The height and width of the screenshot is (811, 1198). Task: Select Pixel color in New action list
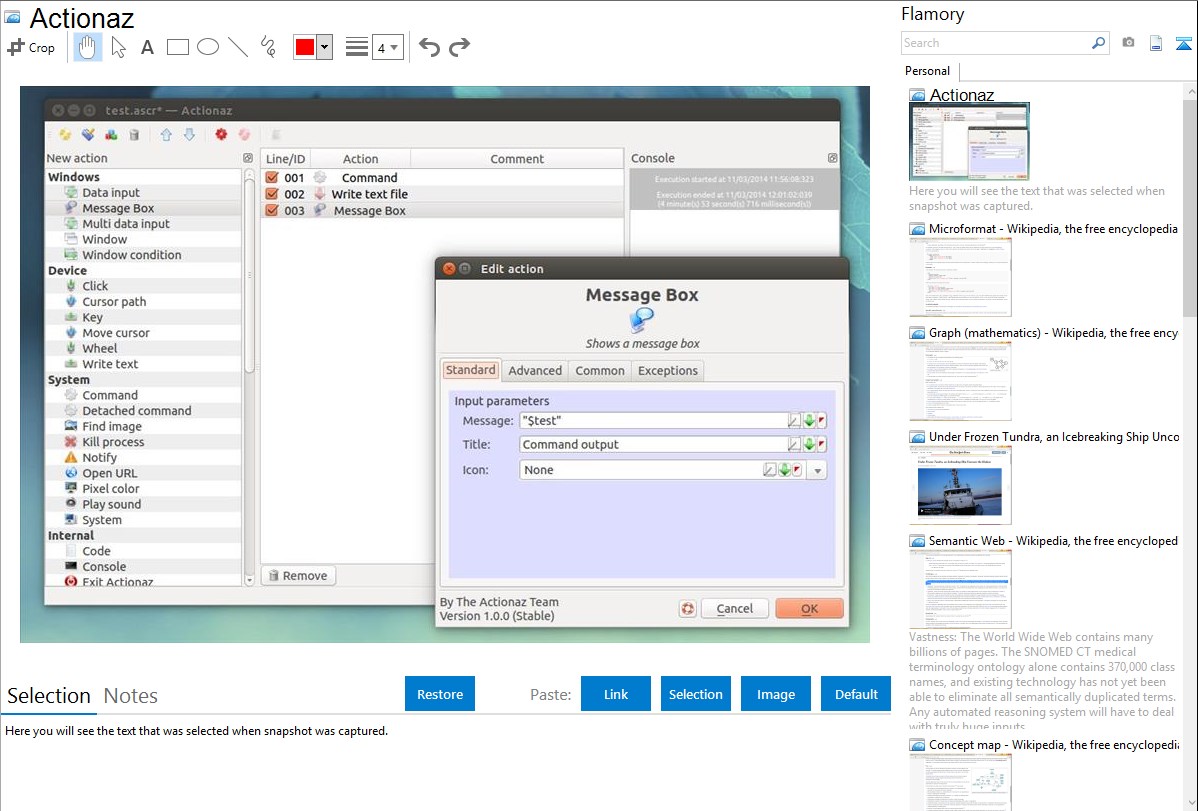pyautogui.click(x=111, y=488)
